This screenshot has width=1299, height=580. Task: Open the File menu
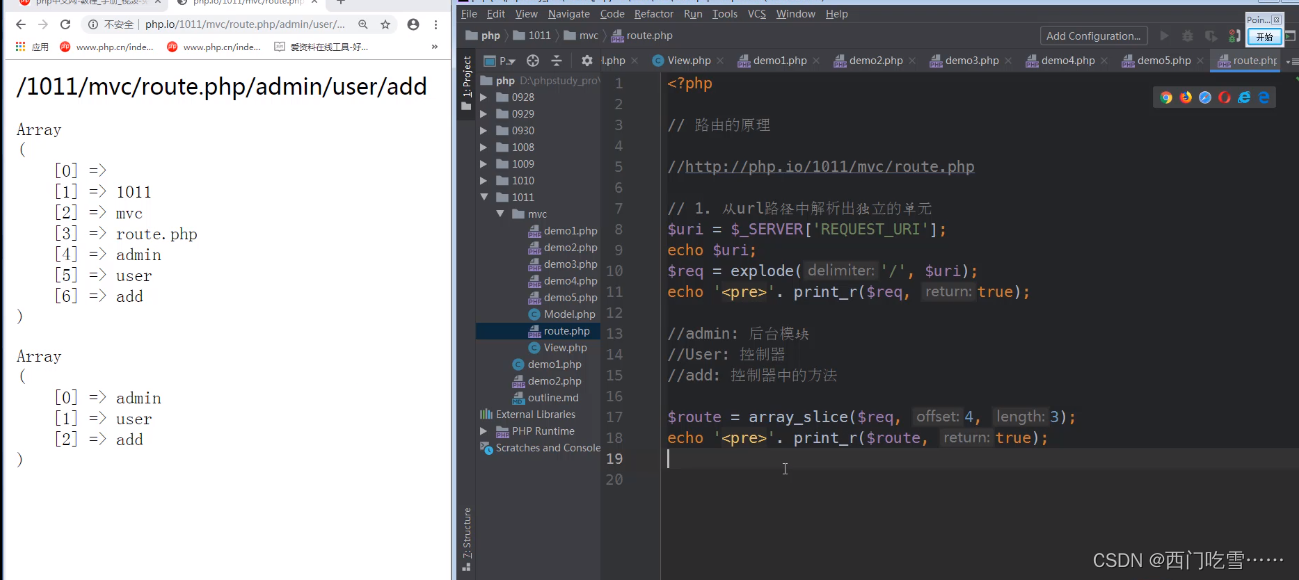click(x=469, y=14)
